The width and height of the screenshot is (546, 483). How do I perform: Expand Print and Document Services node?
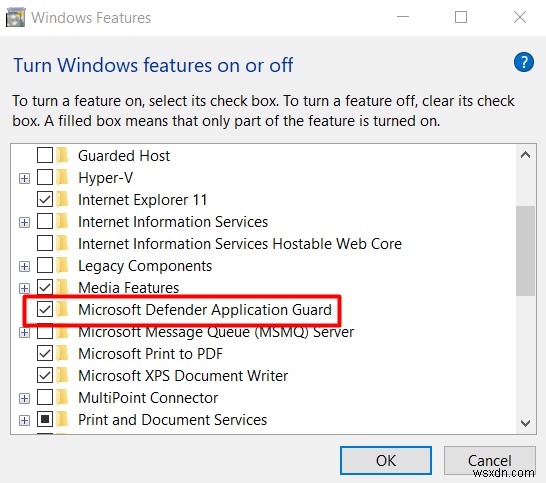24,421
